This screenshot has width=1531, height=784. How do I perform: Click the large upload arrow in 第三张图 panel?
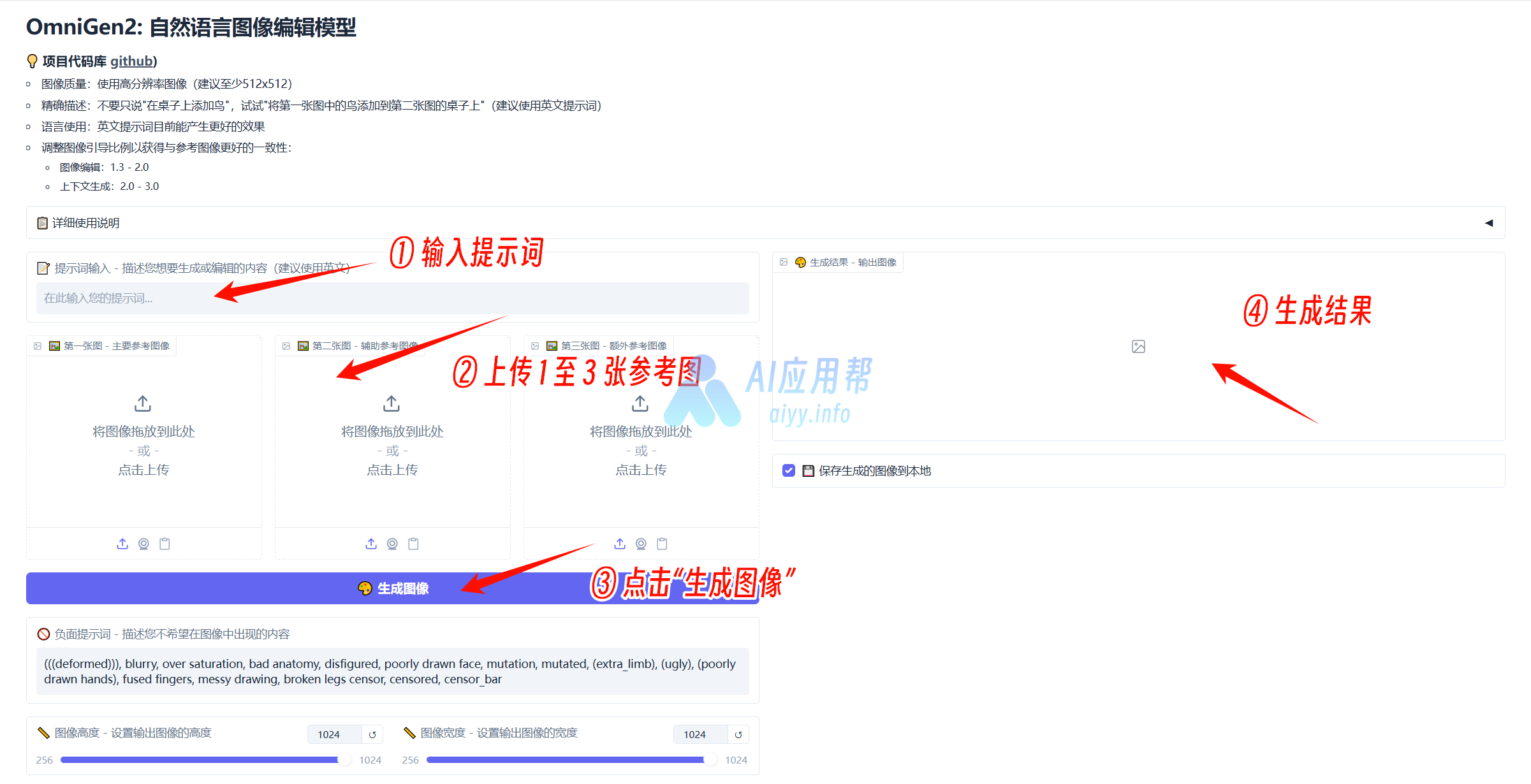point(640,403)
